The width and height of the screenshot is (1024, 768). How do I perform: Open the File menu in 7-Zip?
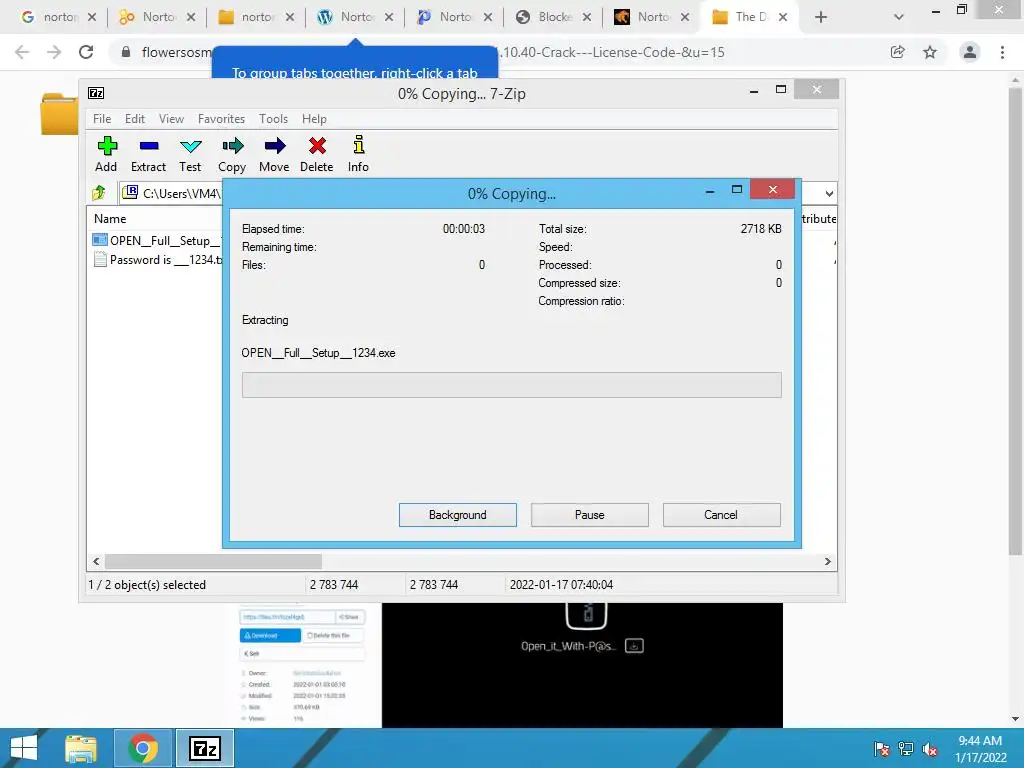click(x=102, y=119)
